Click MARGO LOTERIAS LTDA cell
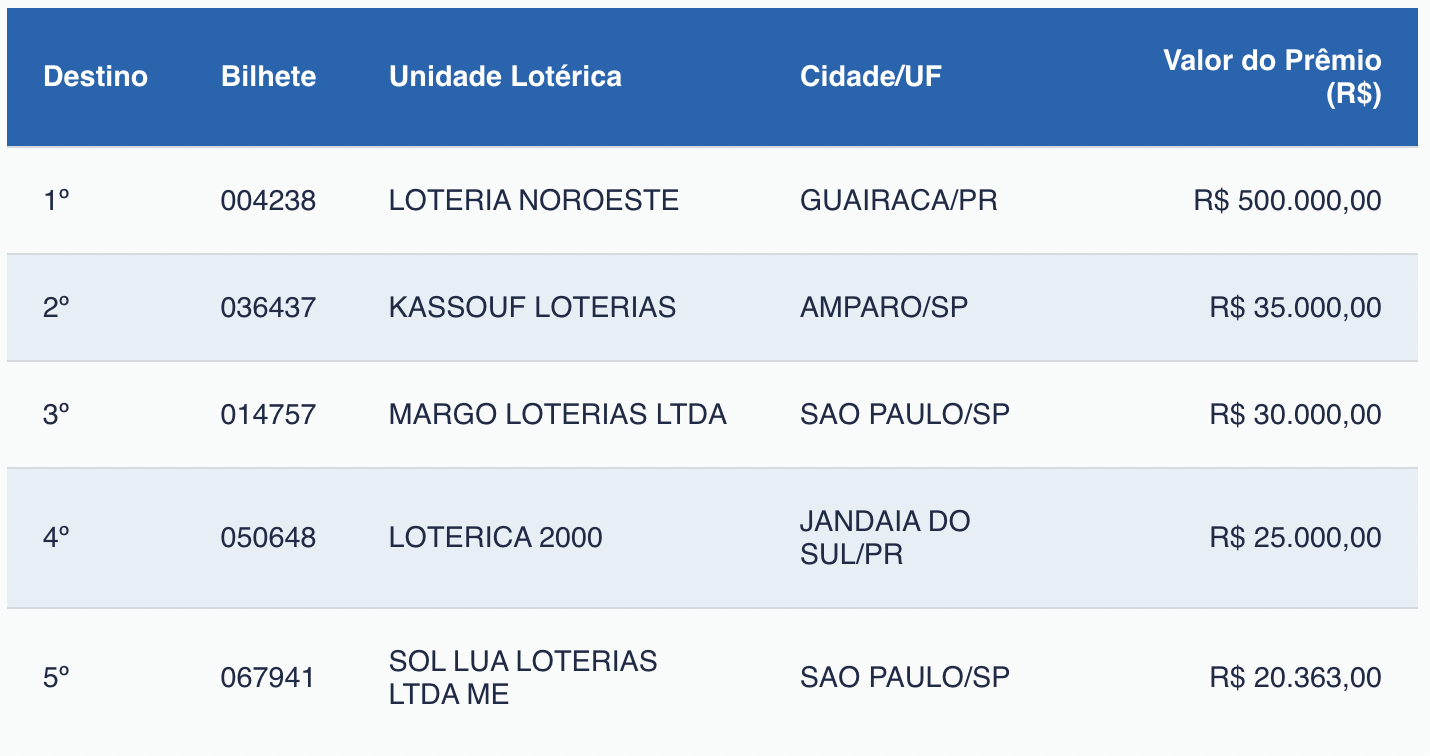1430x756 pixels. click(557, 414)
